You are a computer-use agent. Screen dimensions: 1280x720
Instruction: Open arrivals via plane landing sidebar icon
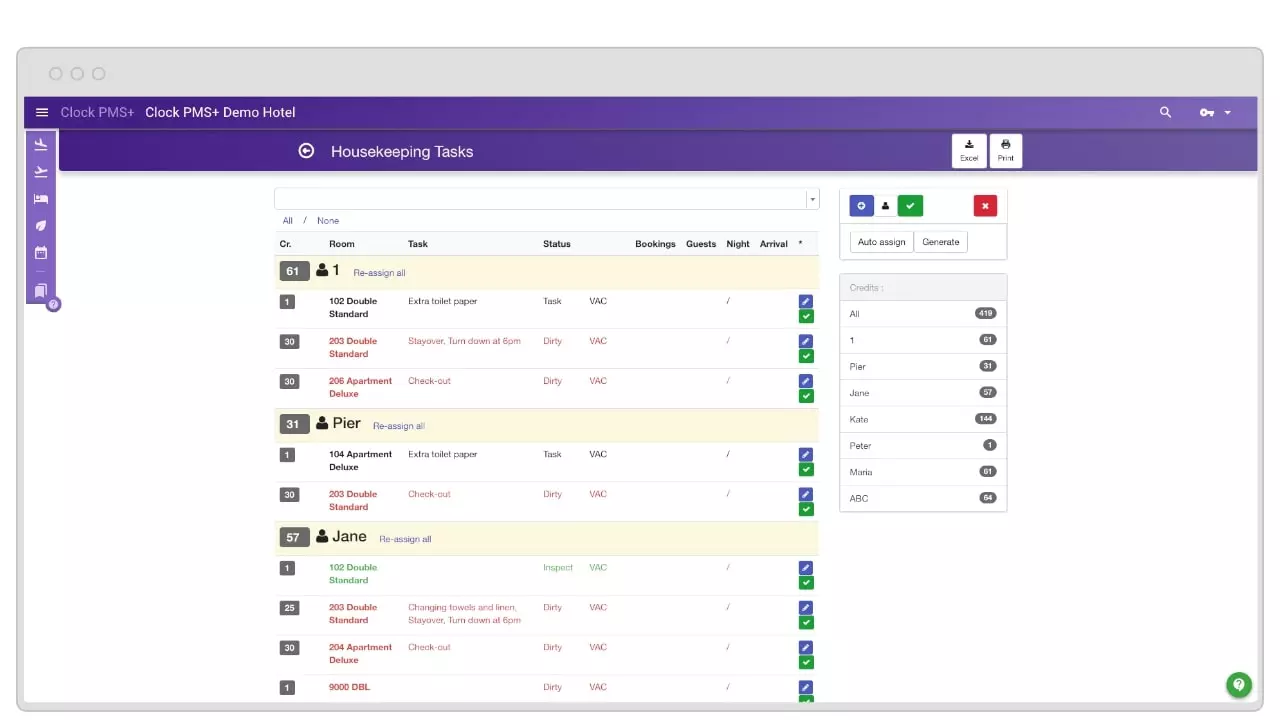[41, 145]
